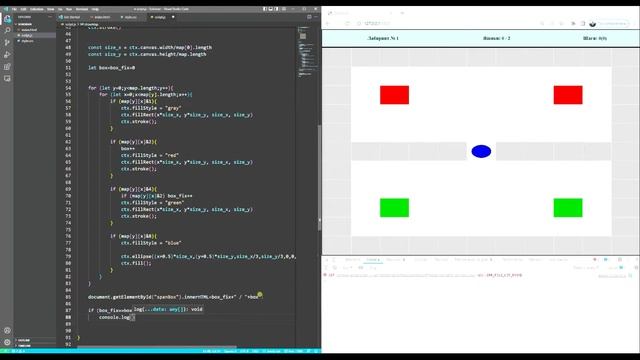The height and width of the screenshot is (360, 640).
Task: Open the source link at right of console error
Action: click(x=612, y=276)
